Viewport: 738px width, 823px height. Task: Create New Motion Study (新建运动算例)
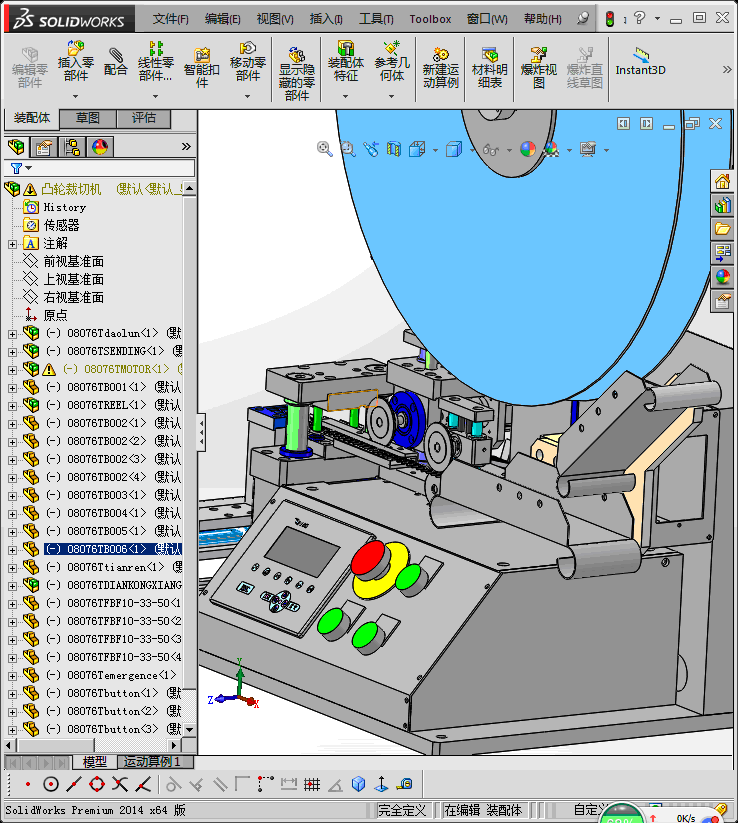pyautogui.click(x=441, y=67)
